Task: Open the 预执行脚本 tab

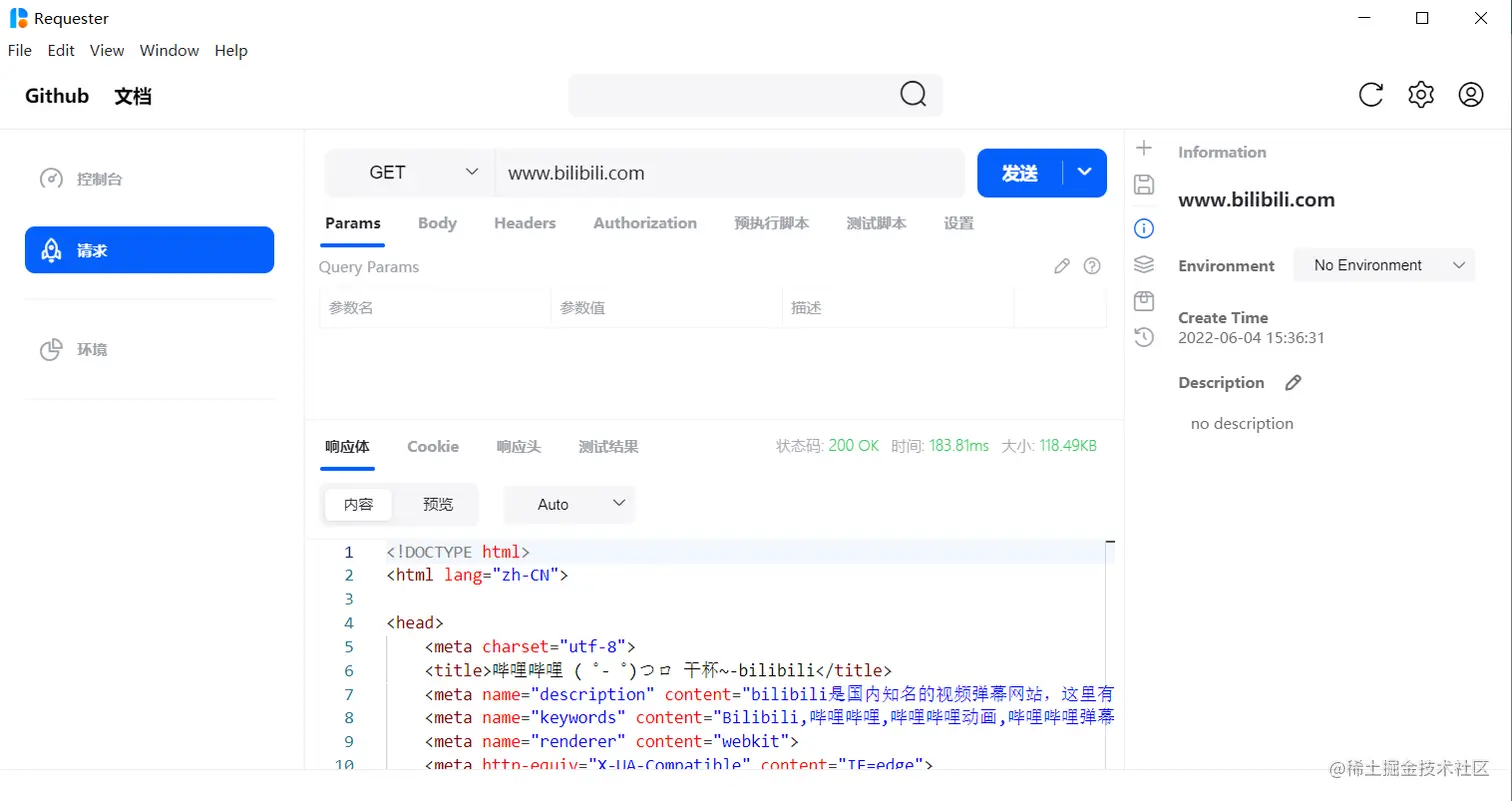Action: tap(772, 223)
